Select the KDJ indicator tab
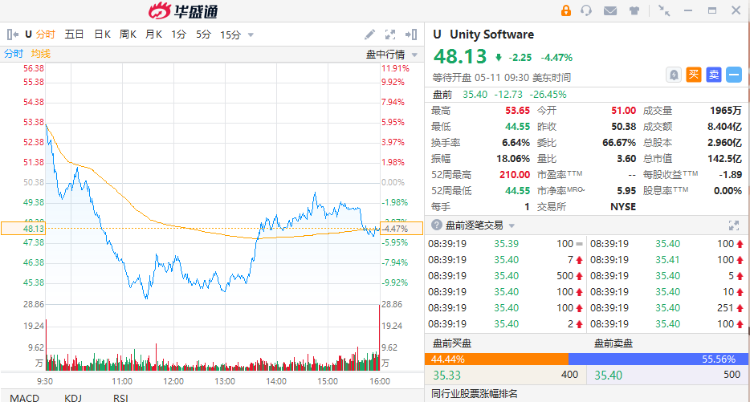Image resolution: width=750 pixels, height=402 pixels. [x=73, y=398]
